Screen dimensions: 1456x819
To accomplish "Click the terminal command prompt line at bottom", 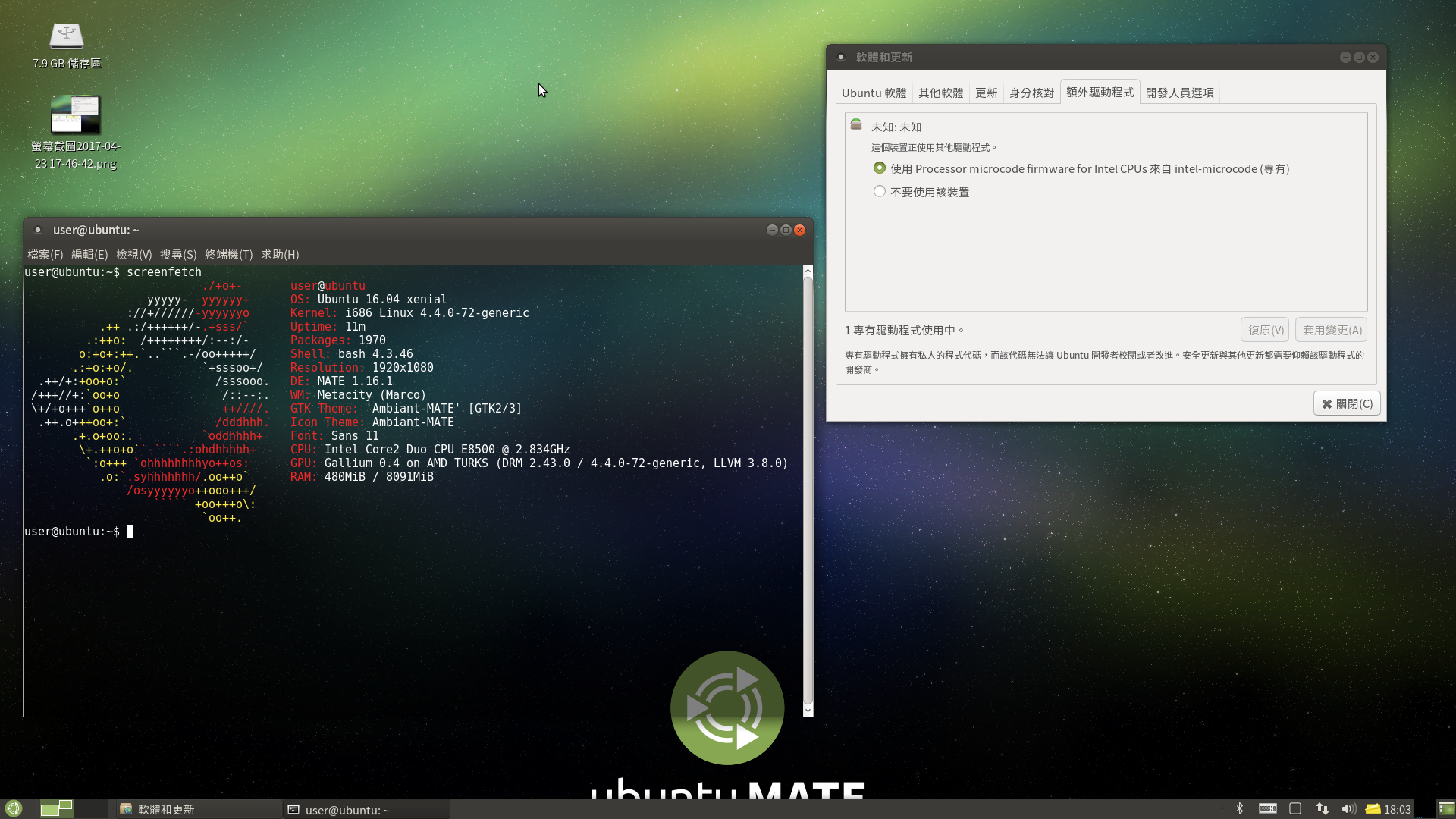I will point(79,532).
